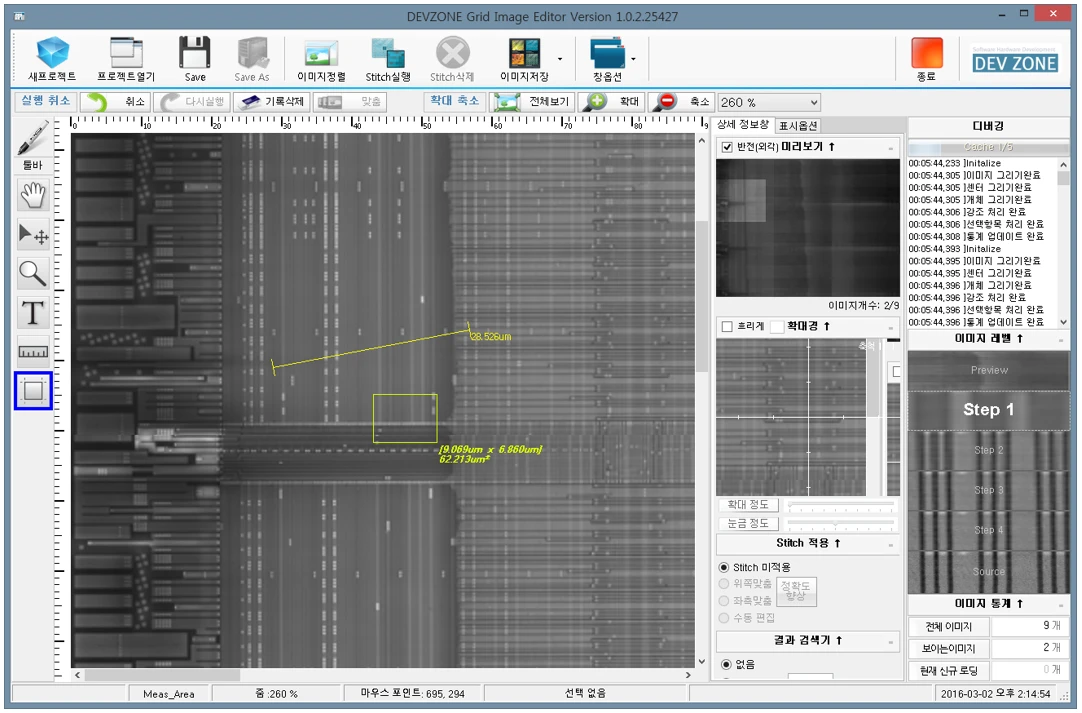Select the arrow move tool
The width and height of the screenshot is (1082, 713).
click(x=32, y=235)
